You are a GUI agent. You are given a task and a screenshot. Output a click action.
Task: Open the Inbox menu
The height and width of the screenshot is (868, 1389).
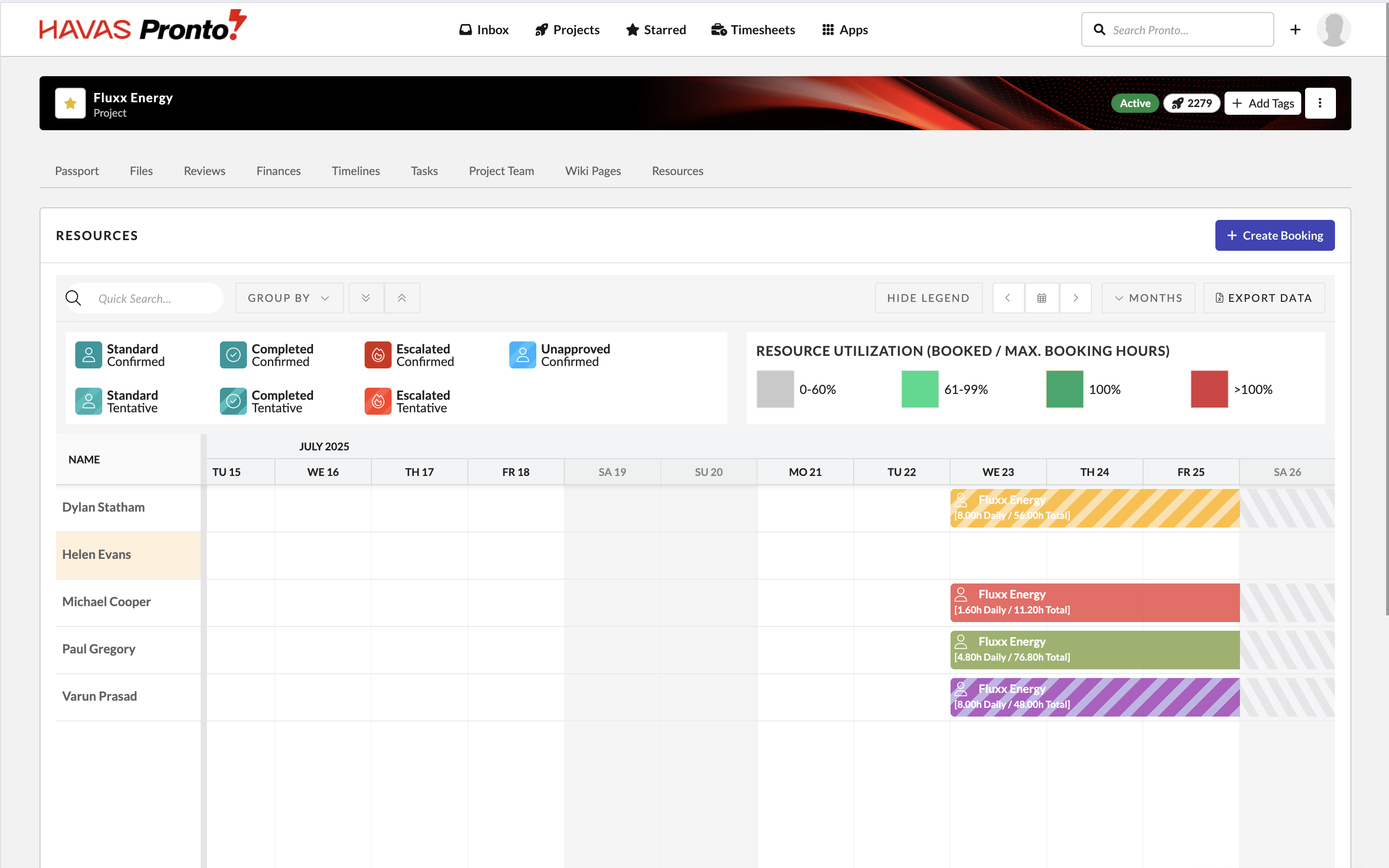484,30
